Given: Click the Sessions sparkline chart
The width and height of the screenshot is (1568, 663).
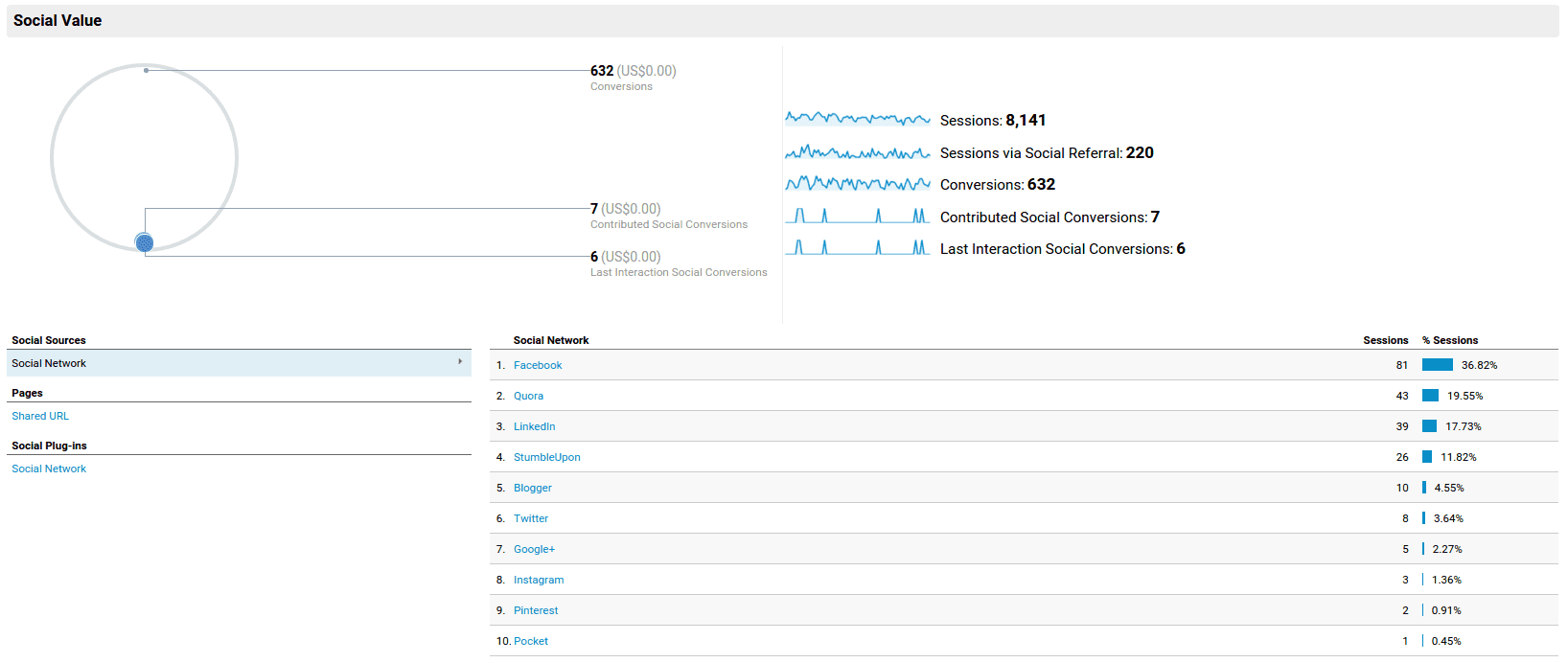Looking at the screenshot, I should pos(858,119).
